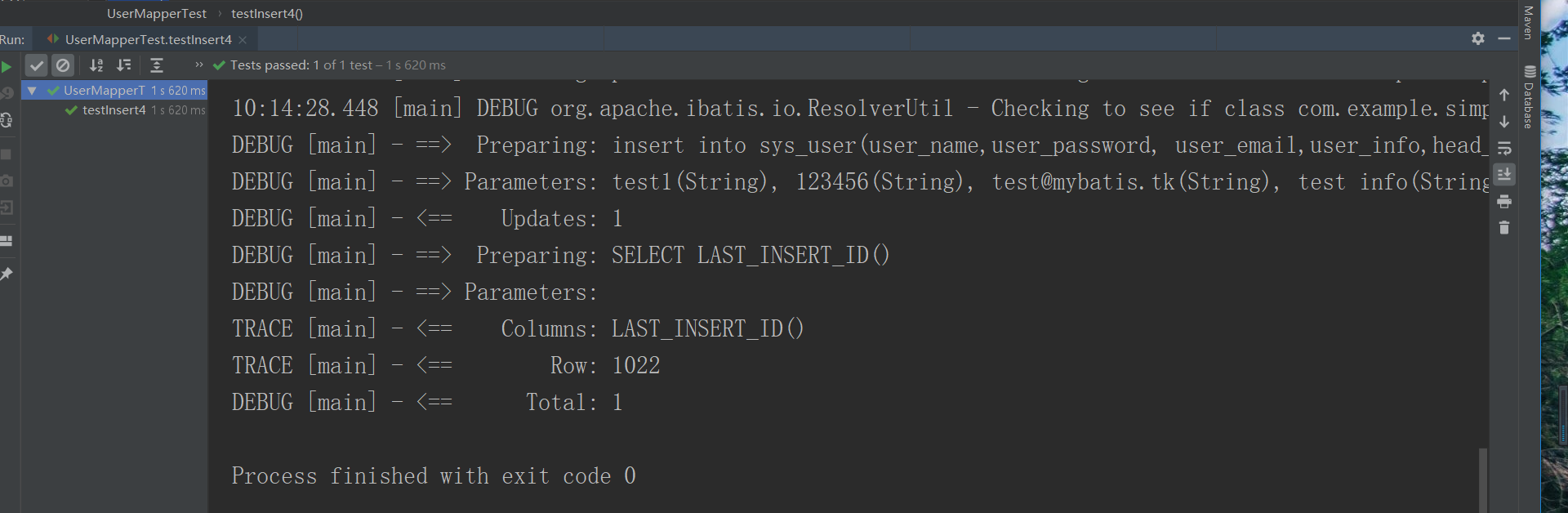
Task: Open the Database tool window
Action: pos(1529,98)
